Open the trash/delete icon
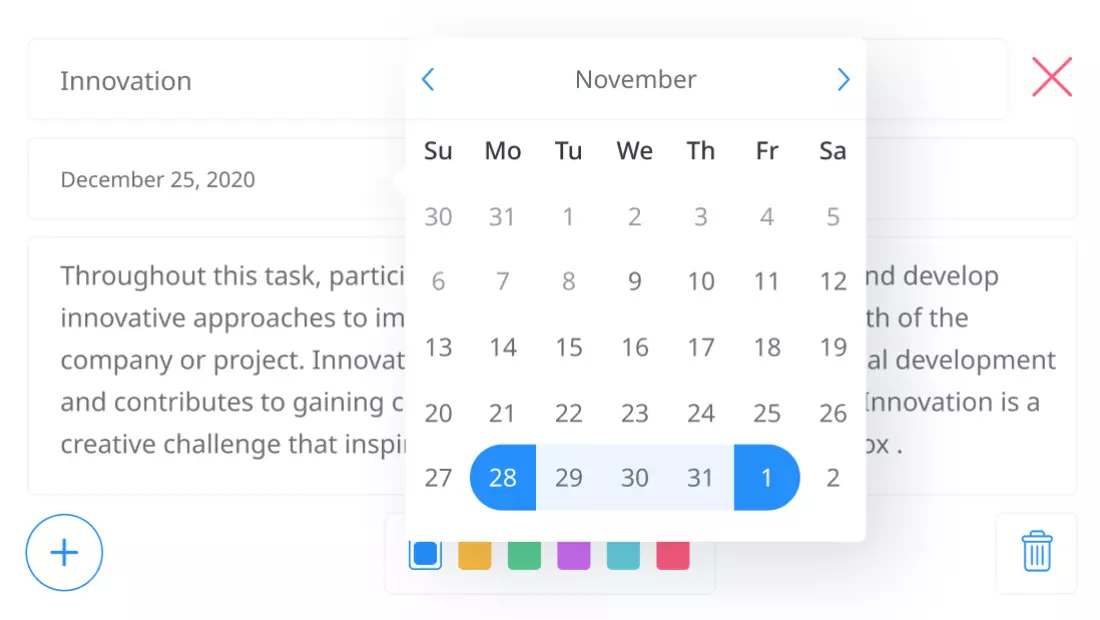Viewport: 1100px width, 620px height. 1036,551
